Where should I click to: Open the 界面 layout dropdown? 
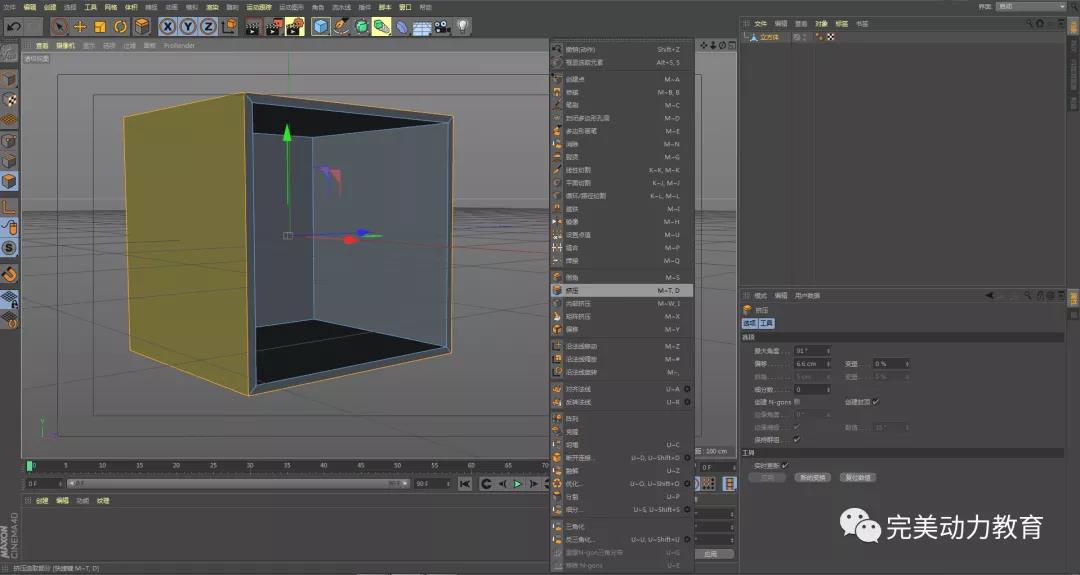(1032, 6)
